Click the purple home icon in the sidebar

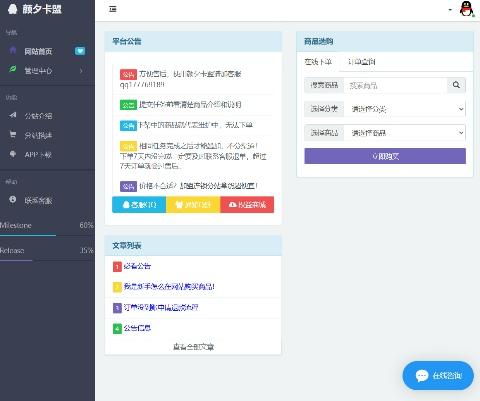click(x=13, y=51)
